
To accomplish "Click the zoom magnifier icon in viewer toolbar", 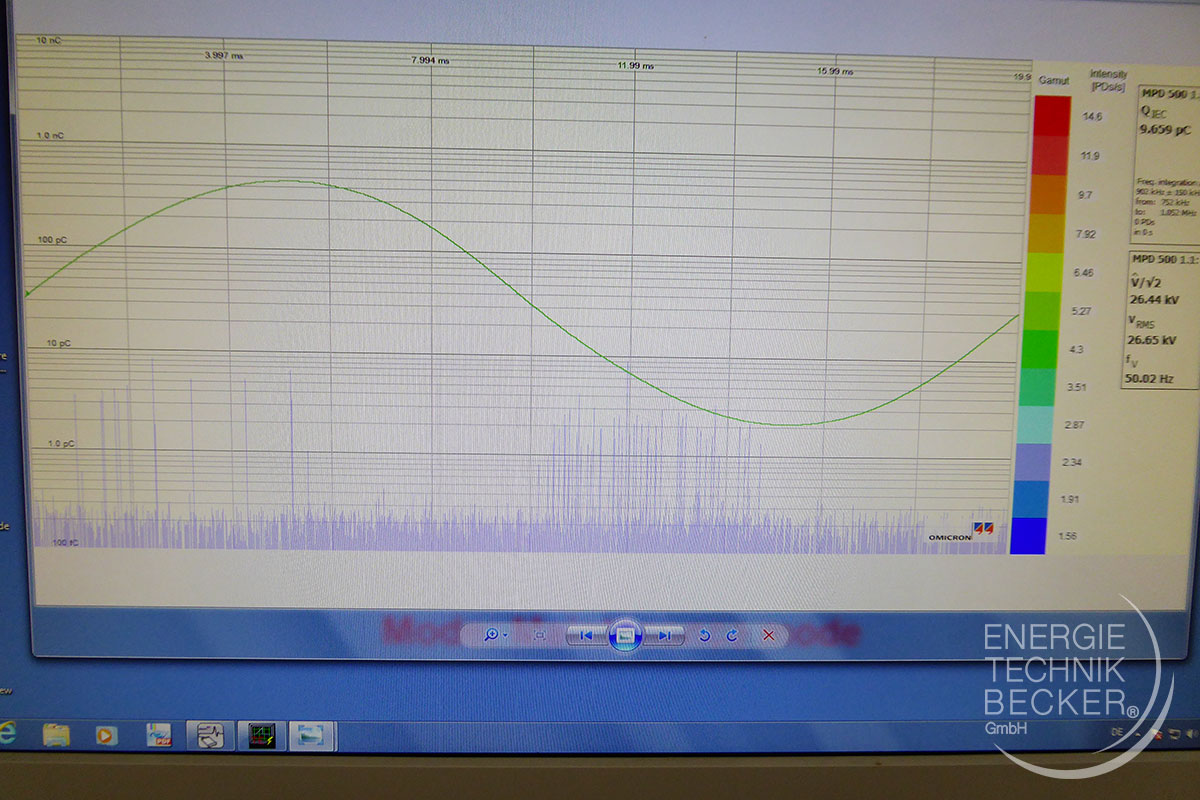I will pyautogui.click(x=491, y=635).
